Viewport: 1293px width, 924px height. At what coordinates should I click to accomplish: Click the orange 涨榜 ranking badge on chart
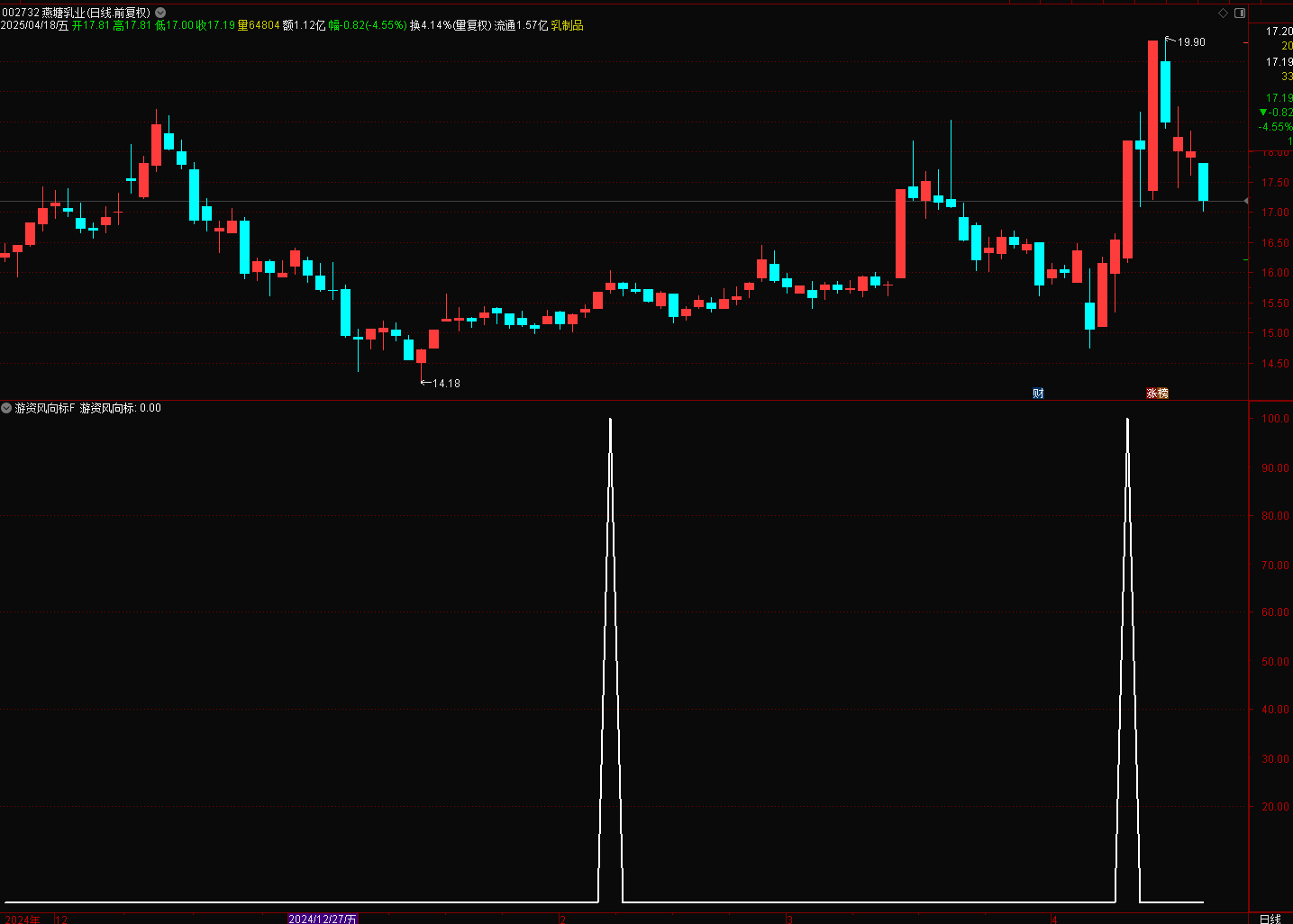[x=1157, y=393]
